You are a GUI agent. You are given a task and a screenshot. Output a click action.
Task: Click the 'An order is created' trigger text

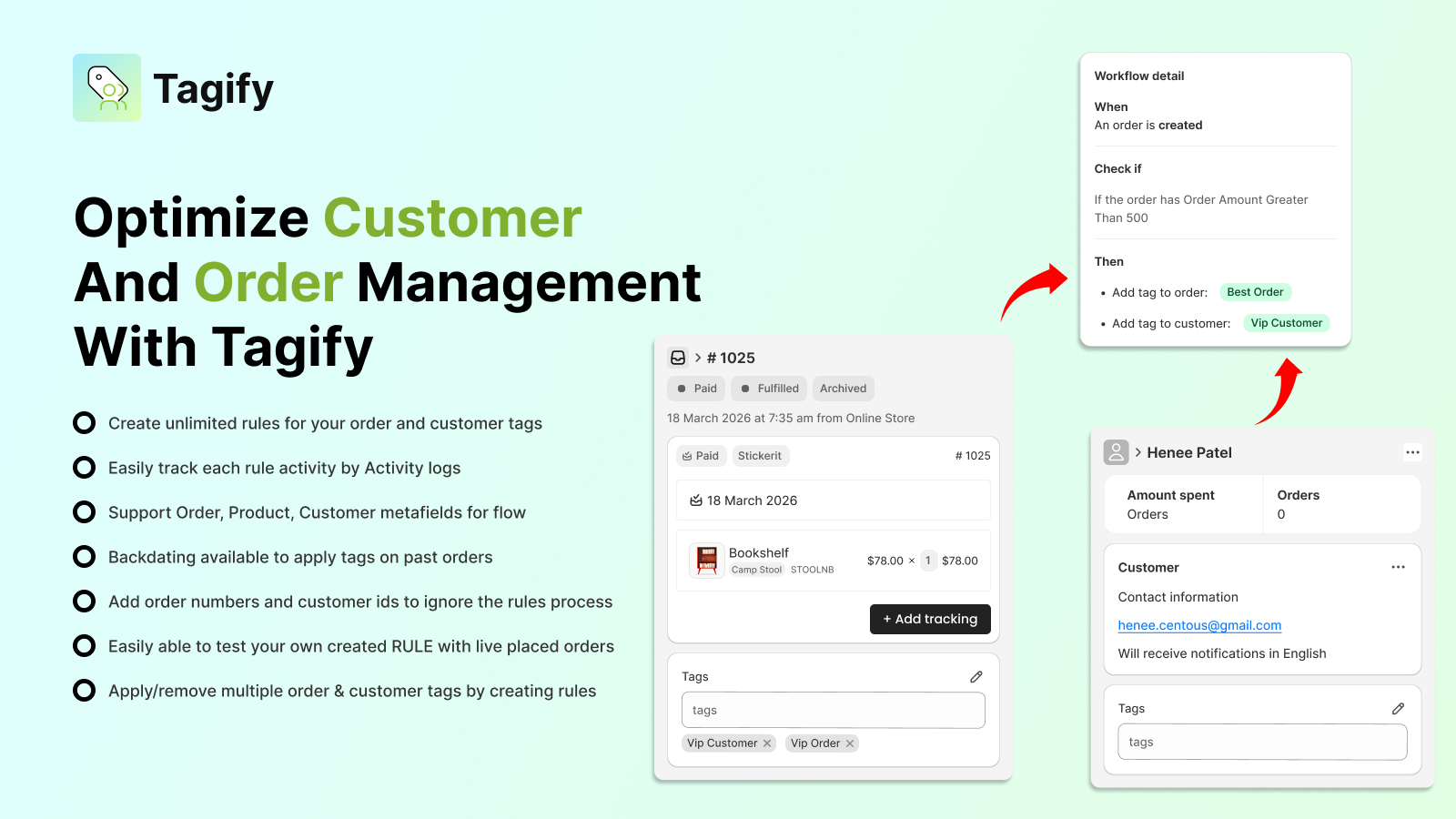tap(1148, 126)
